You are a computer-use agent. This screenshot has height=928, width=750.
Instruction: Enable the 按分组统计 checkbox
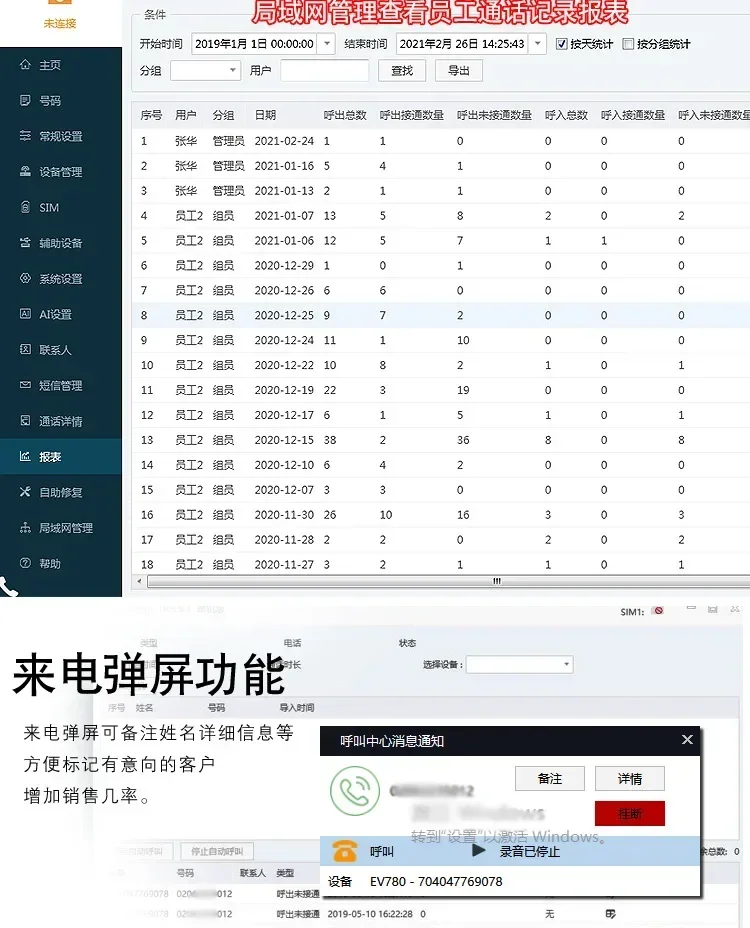628,44
